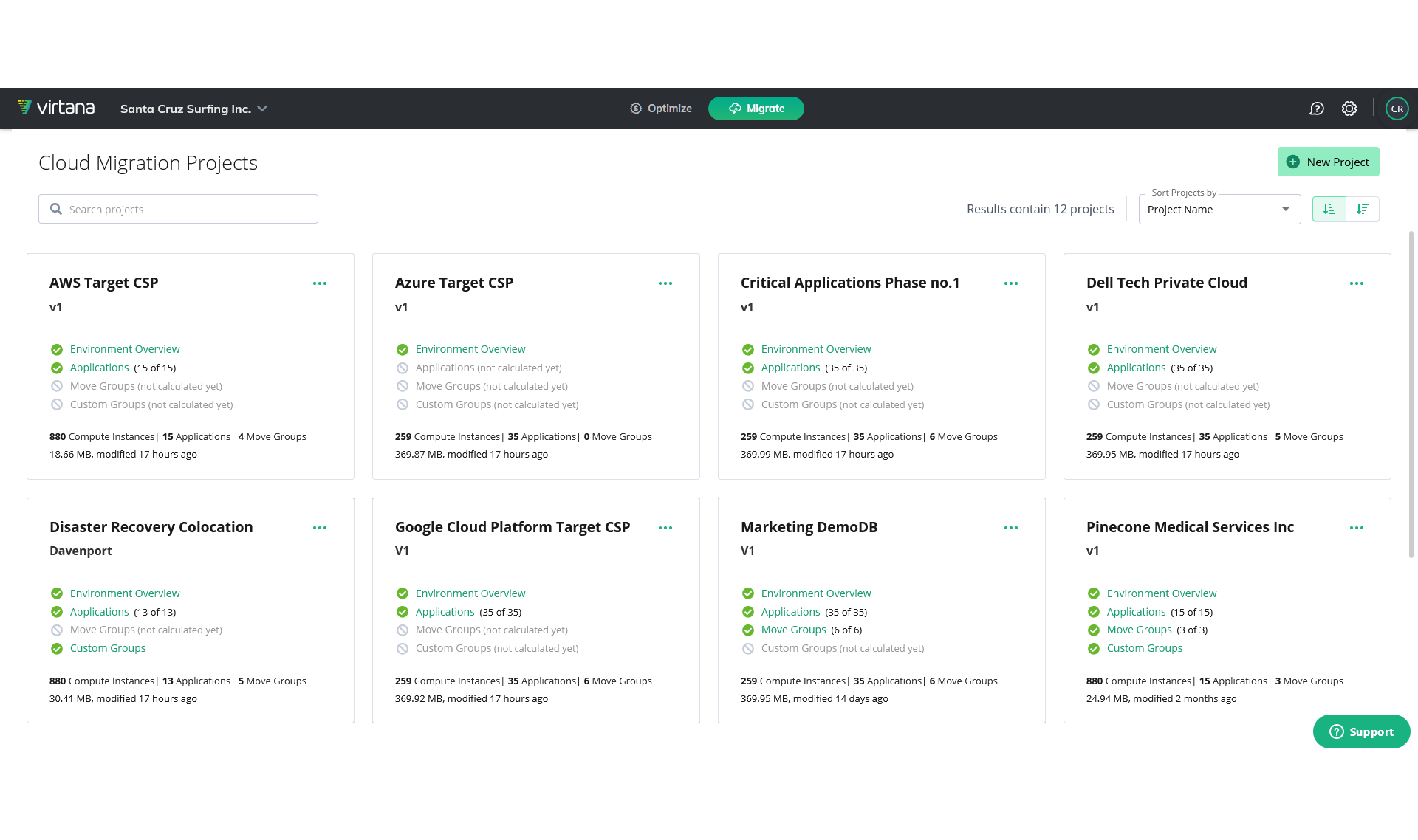Open the Marketing DemoDB project title

point(809,527)
